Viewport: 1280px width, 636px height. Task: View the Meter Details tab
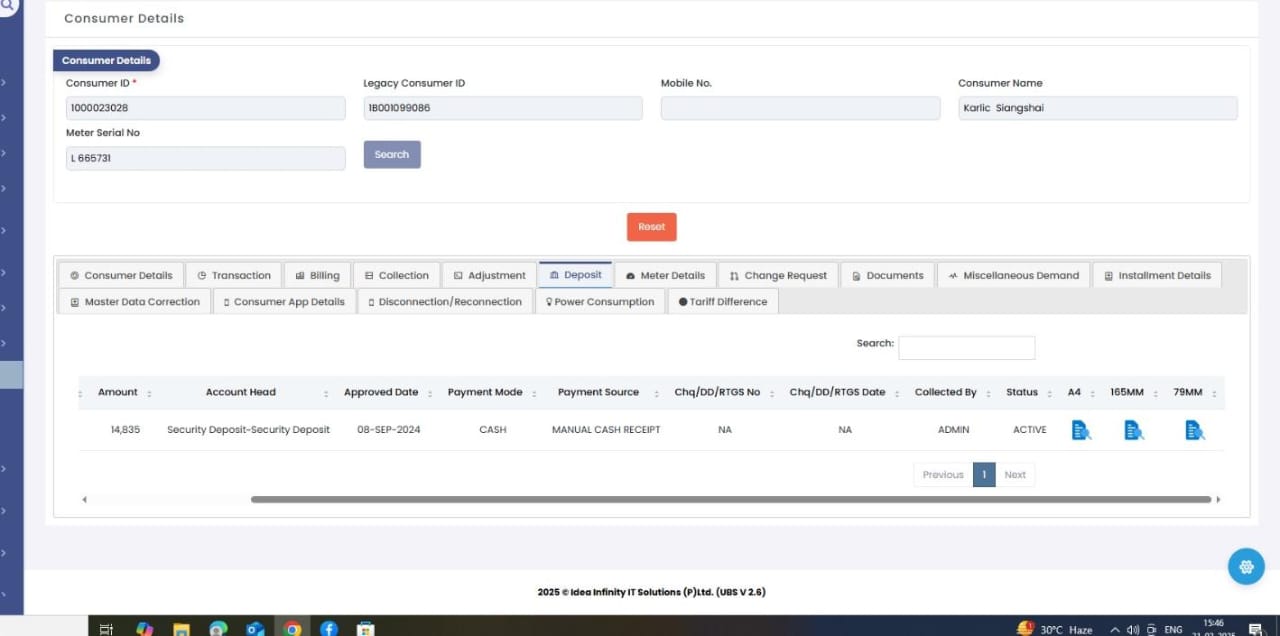pyautogui.click(x=665, y=275)
